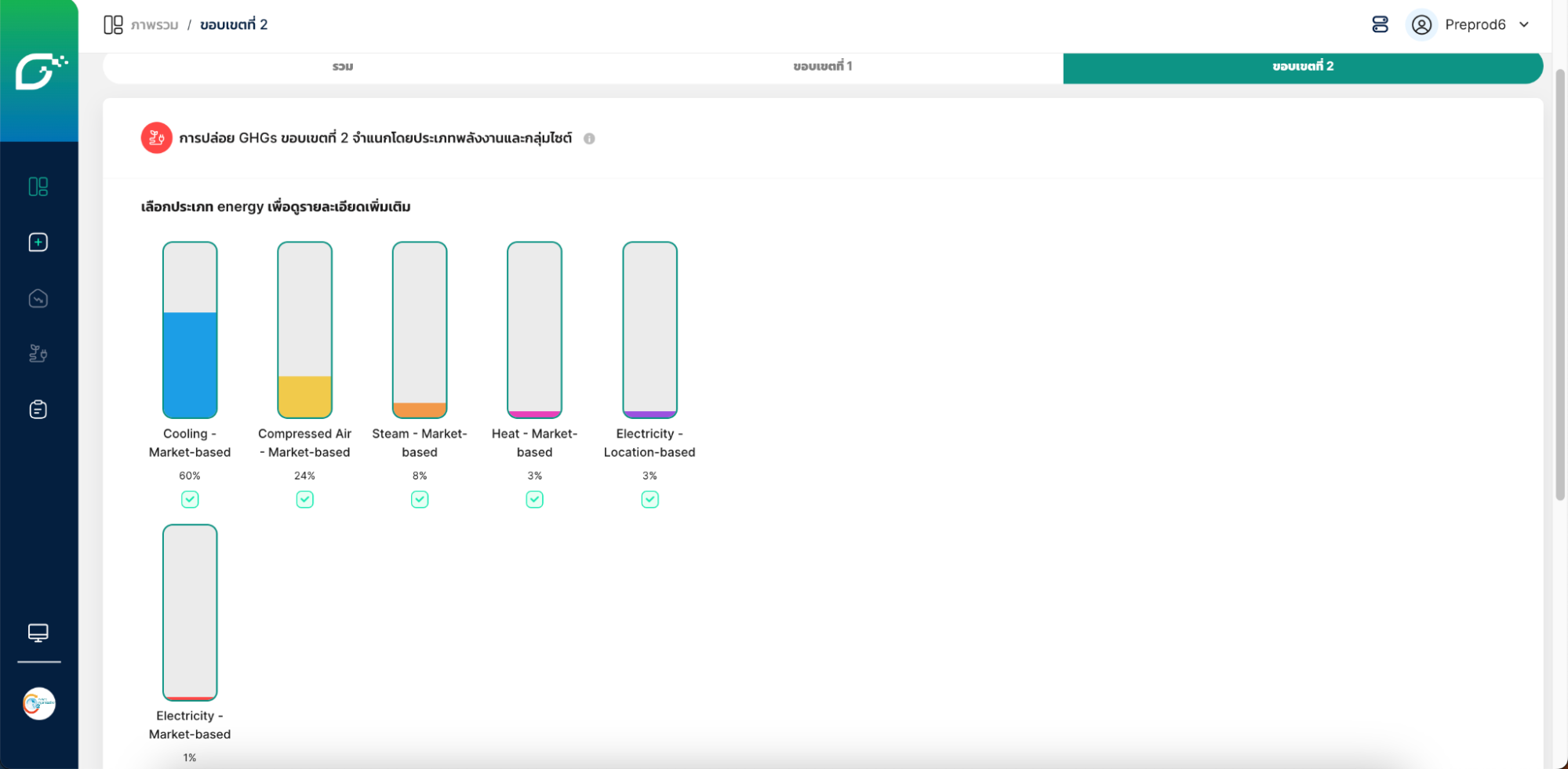This screenshot has height=769, width=1568.
Task: Click the info icon beside GHGs title
Action: 589,139
